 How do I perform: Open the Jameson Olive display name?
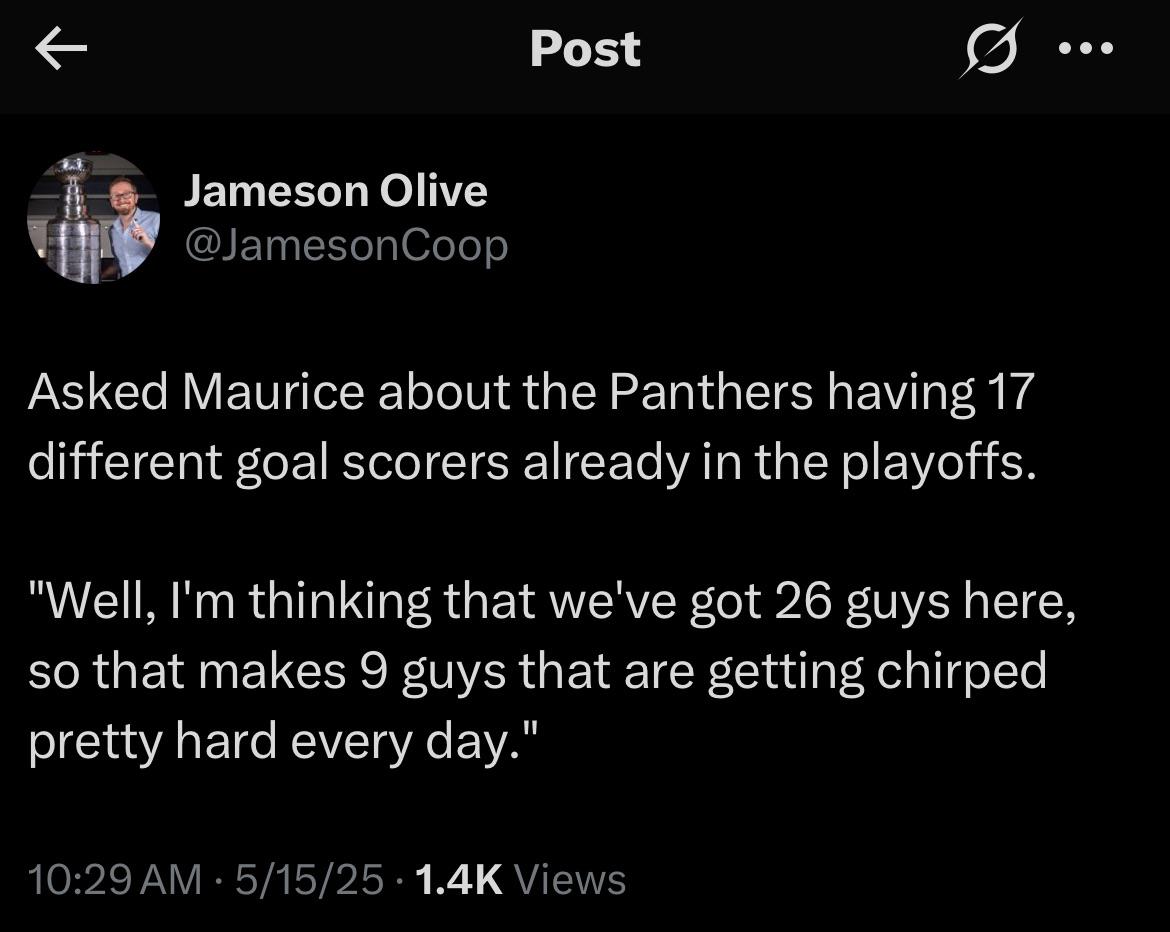click(x=336, y=191)
